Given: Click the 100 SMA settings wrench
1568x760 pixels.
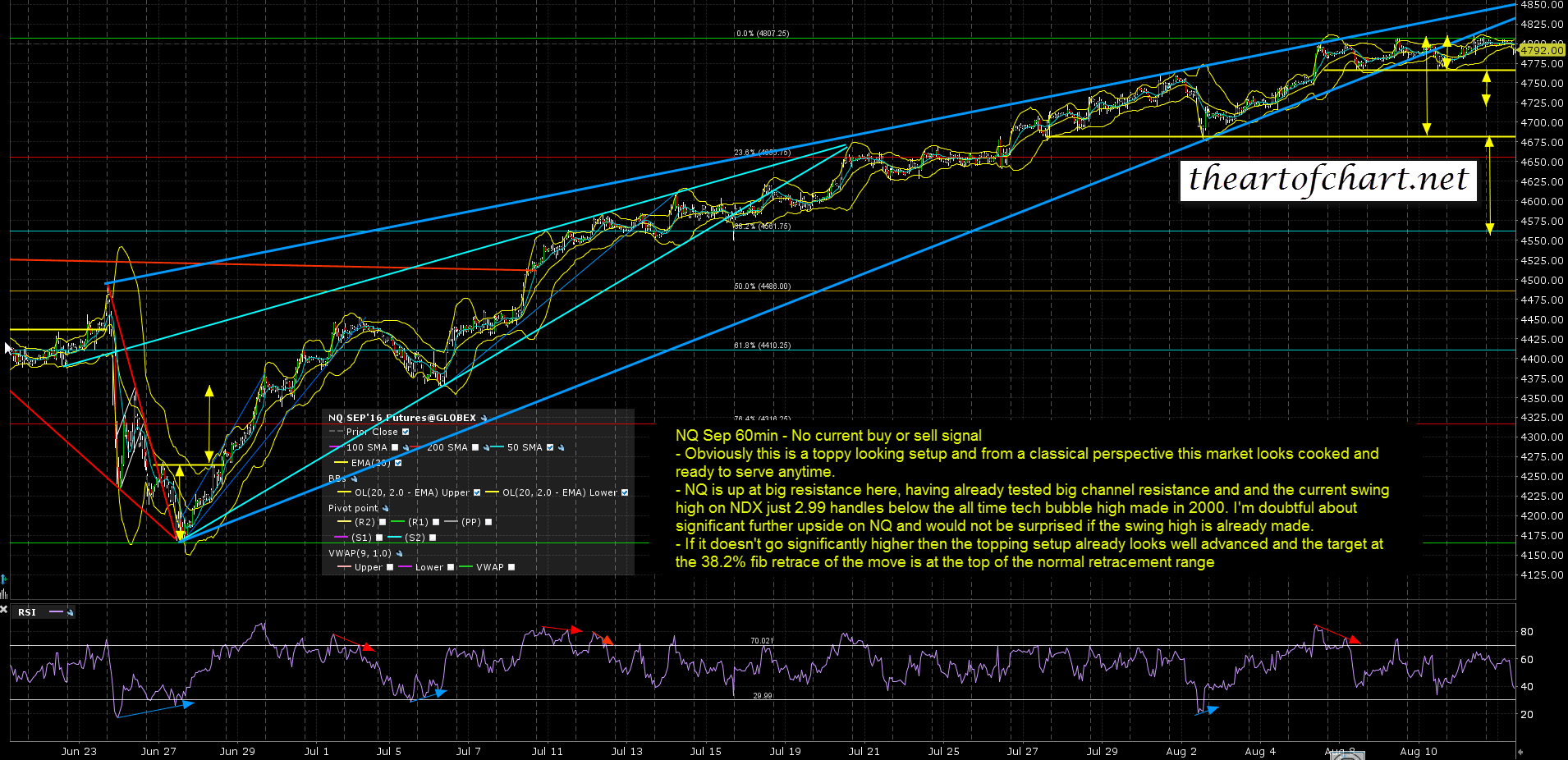Looking at the screenshot, I should [406, 448].
